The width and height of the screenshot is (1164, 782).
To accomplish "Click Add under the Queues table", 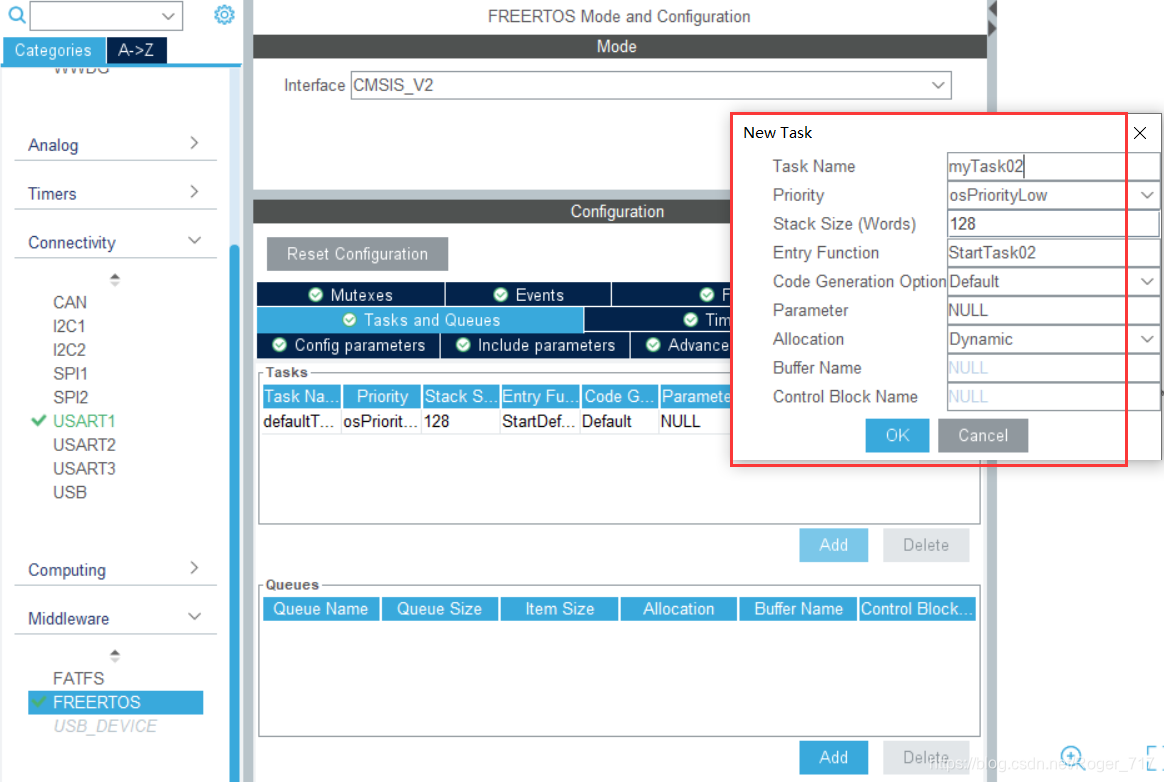I will click(834, 757).
